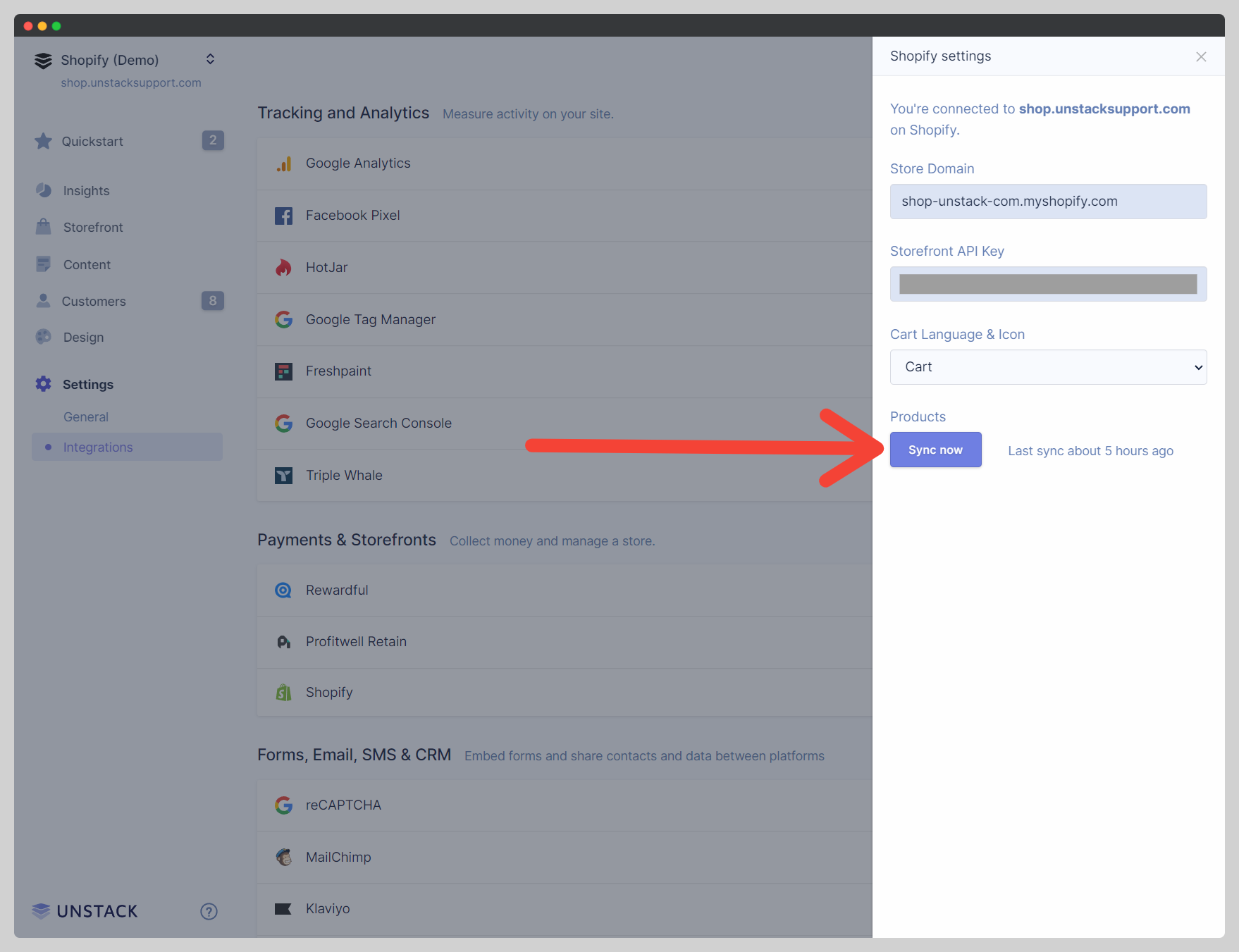1239x952 pixels.
Task: Click the Sync now button
Action: pyautogui.click(x=935, y=450)
